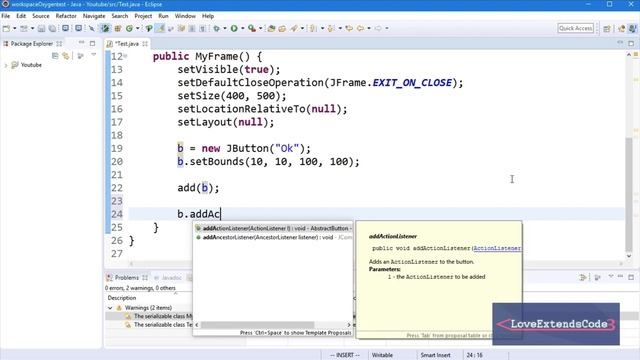The width and height of the screenshot is (640, 360).
Task: Click the Forward navigation arrow icon
Action: [x=378, y=28]
